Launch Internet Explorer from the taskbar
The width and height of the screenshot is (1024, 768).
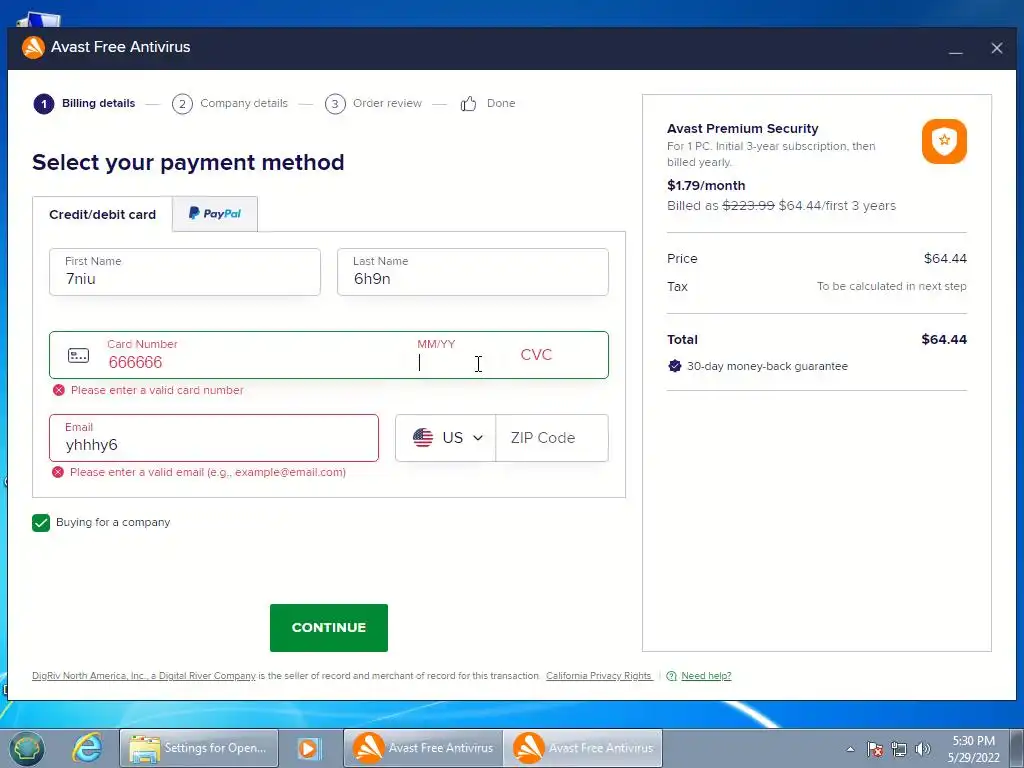(x=87, y=748)
